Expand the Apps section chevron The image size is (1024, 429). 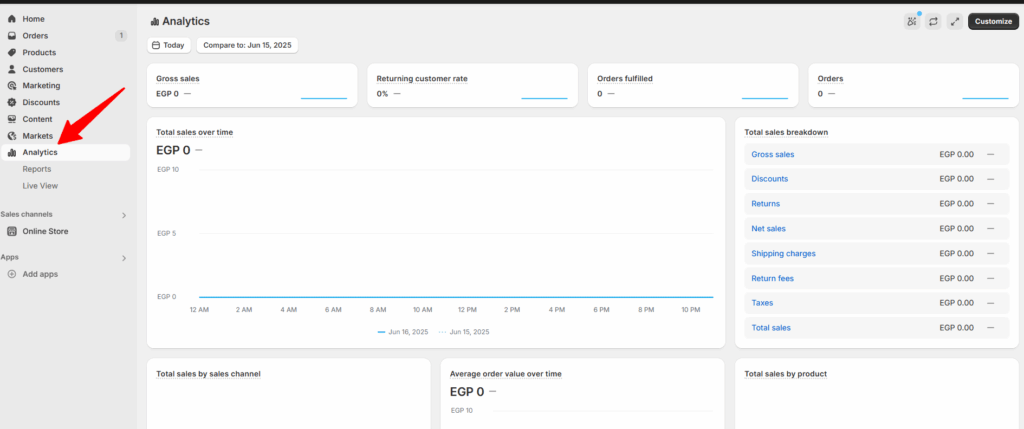124,258
